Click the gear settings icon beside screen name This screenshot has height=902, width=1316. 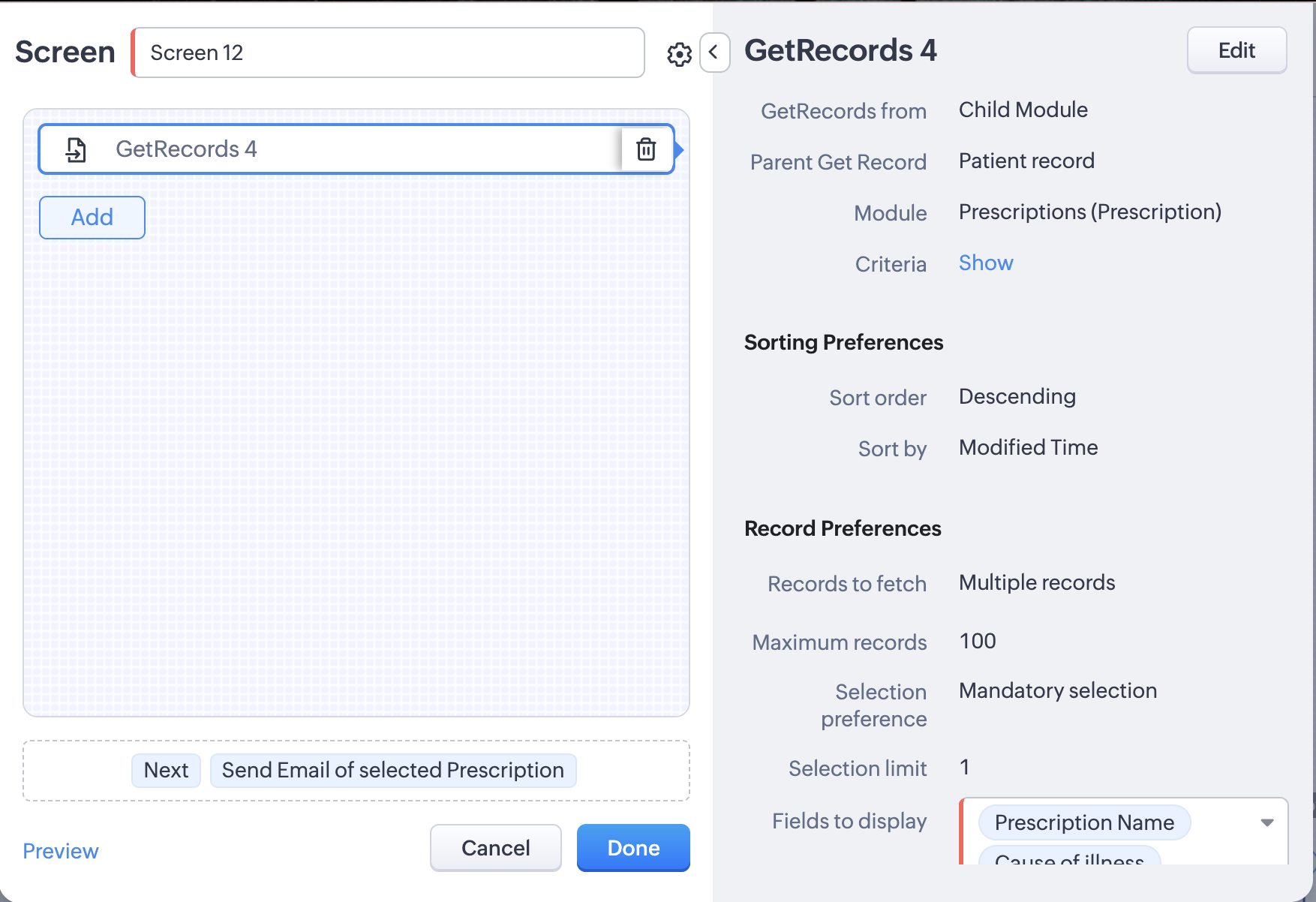pyautogui.click(x=679, y=54)
